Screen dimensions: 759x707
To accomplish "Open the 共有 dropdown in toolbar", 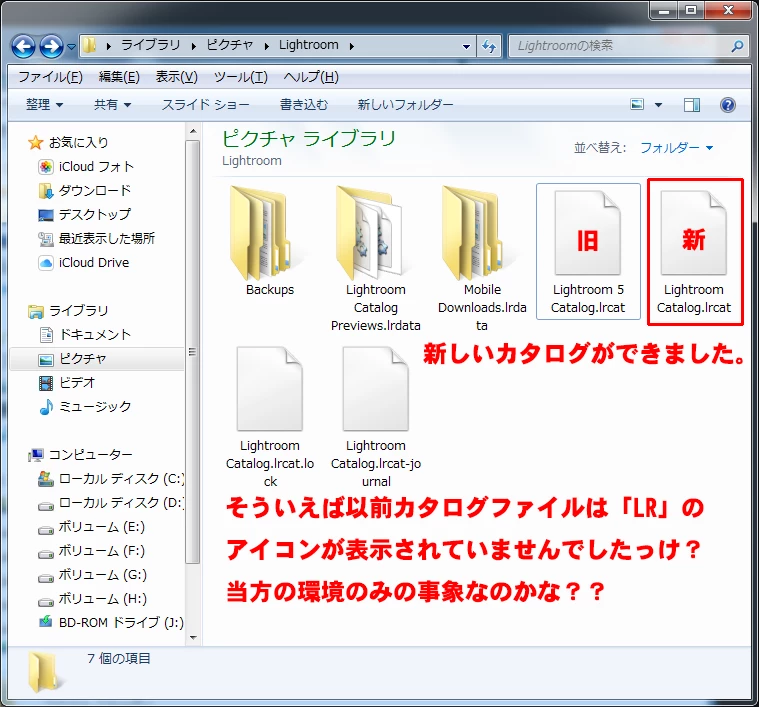I will 112,105.
